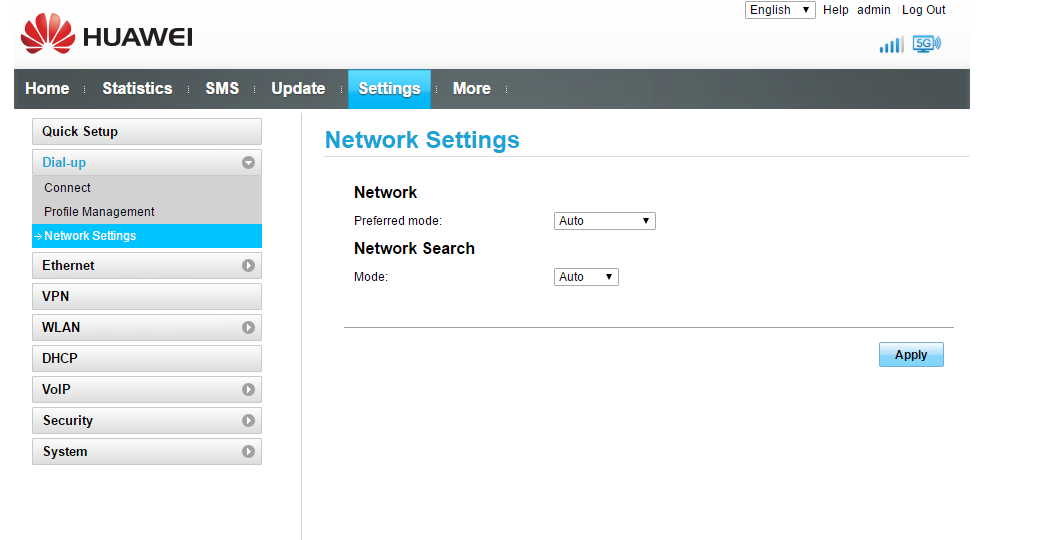Open the Update tab
The image size is (1040, 540).
[x=298, y=89]
